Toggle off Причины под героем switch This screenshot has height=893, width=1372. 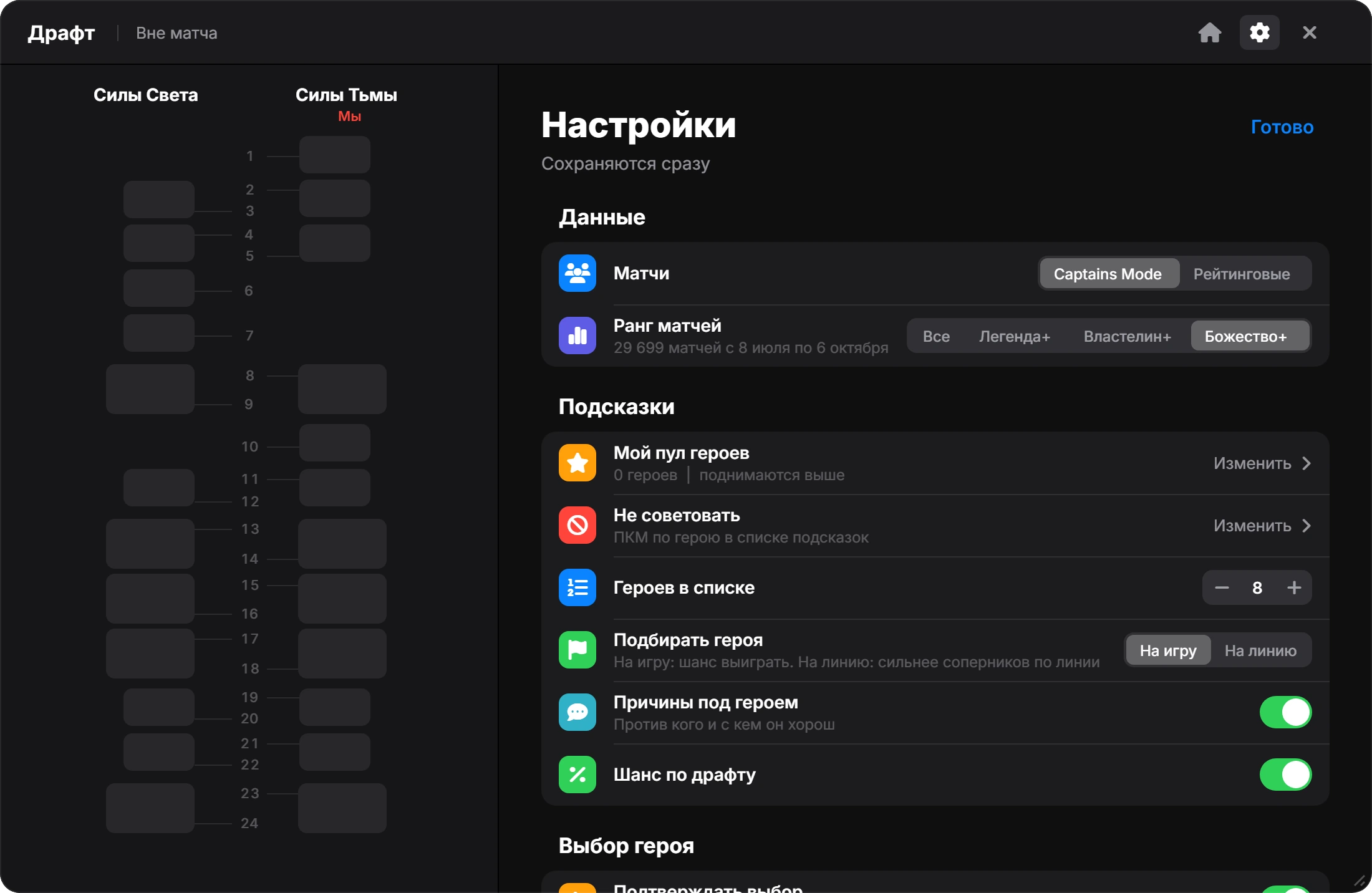click(1285, 712)
